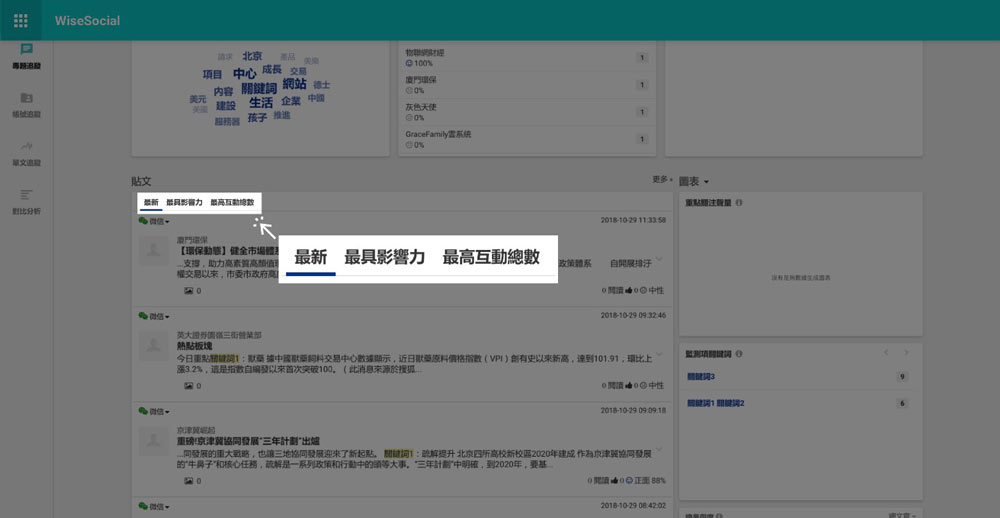Click the WiseSocial brand title
This screenshot has width=1000, height=518.
[x=87, y=20]
